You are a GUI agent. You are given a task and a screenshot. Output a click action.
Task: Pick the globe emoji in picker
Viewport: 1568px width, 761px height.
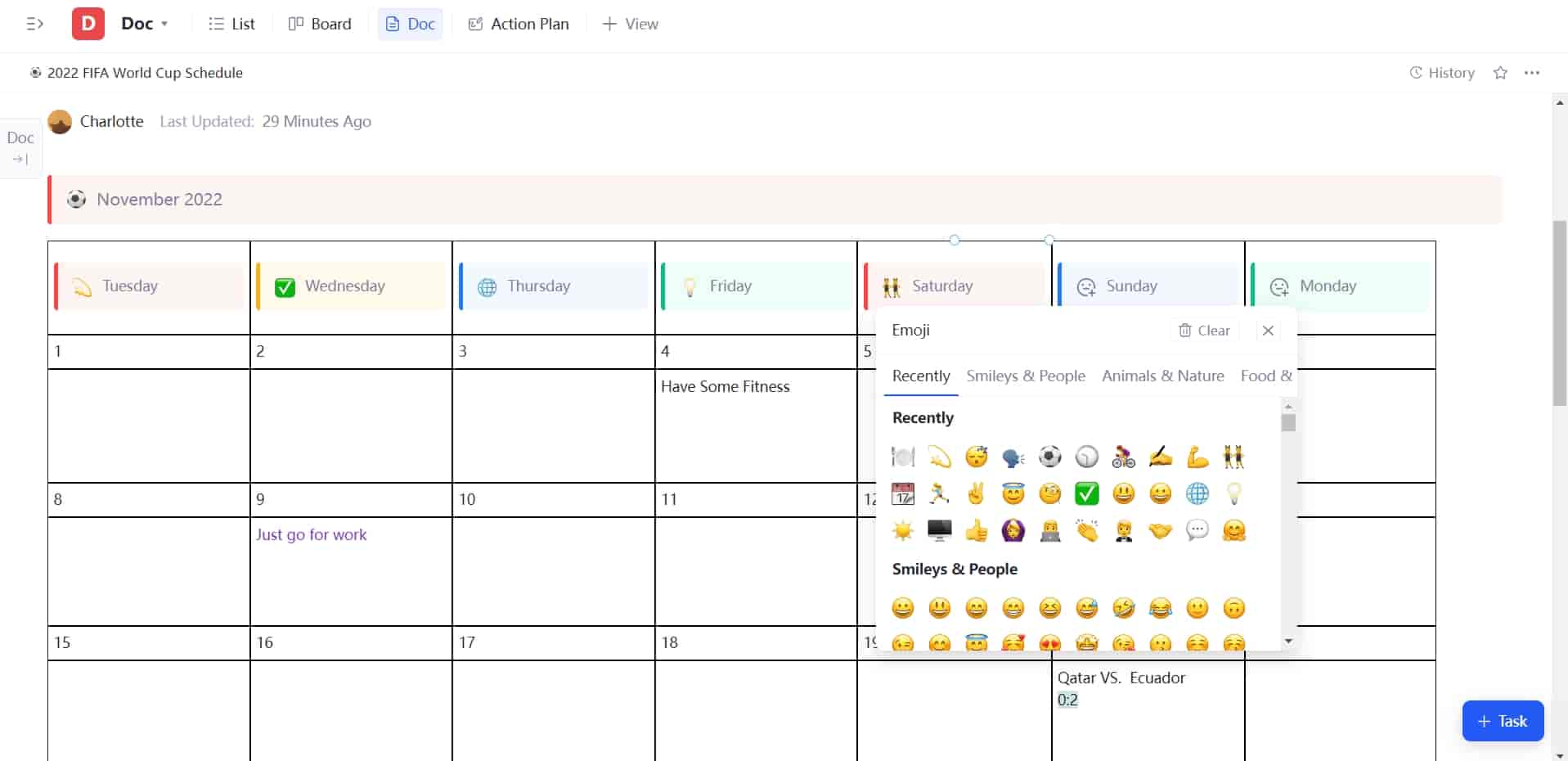1197,493
